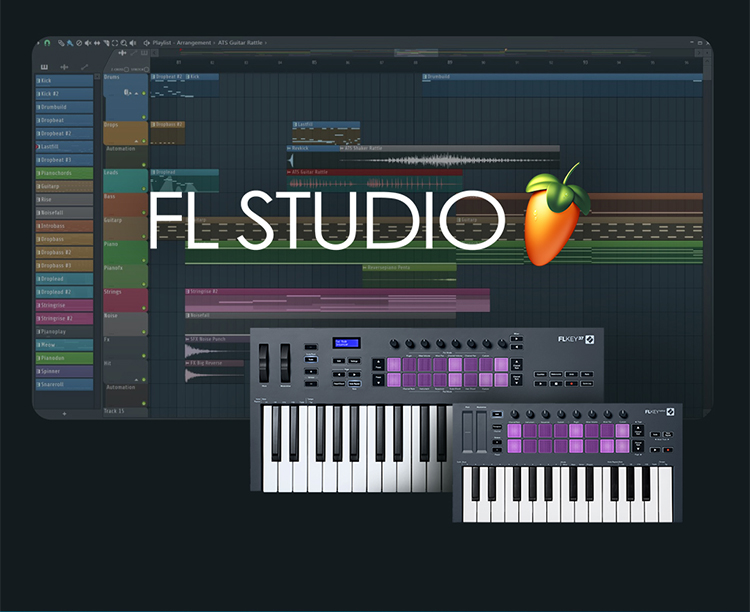This screenshot has height=612, width=750.
Task: Mute the Leads track
Action: [143, 189]
